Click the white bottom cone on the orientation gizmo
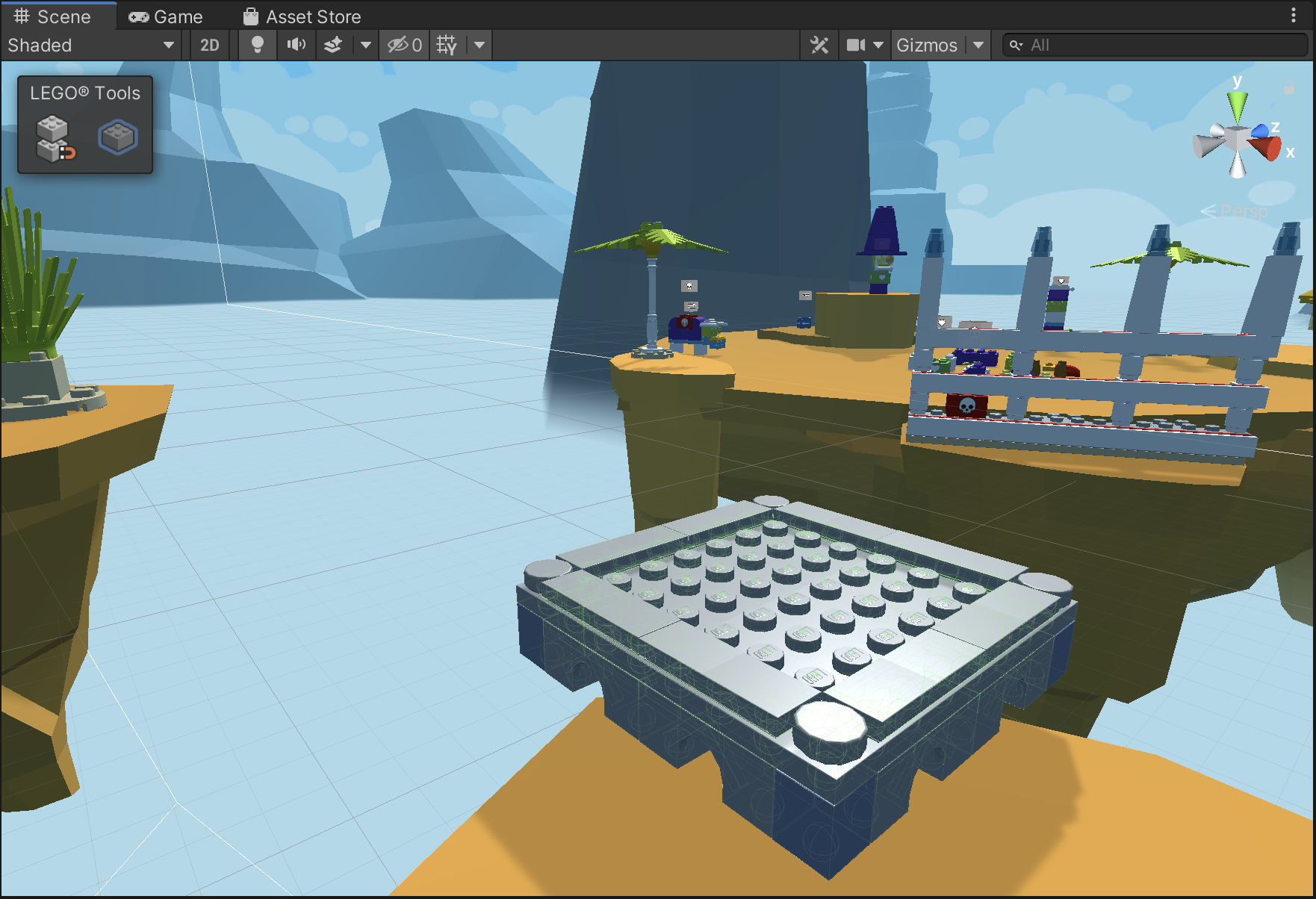This screenshot has width=1316, height=899. pos(1238,166)
